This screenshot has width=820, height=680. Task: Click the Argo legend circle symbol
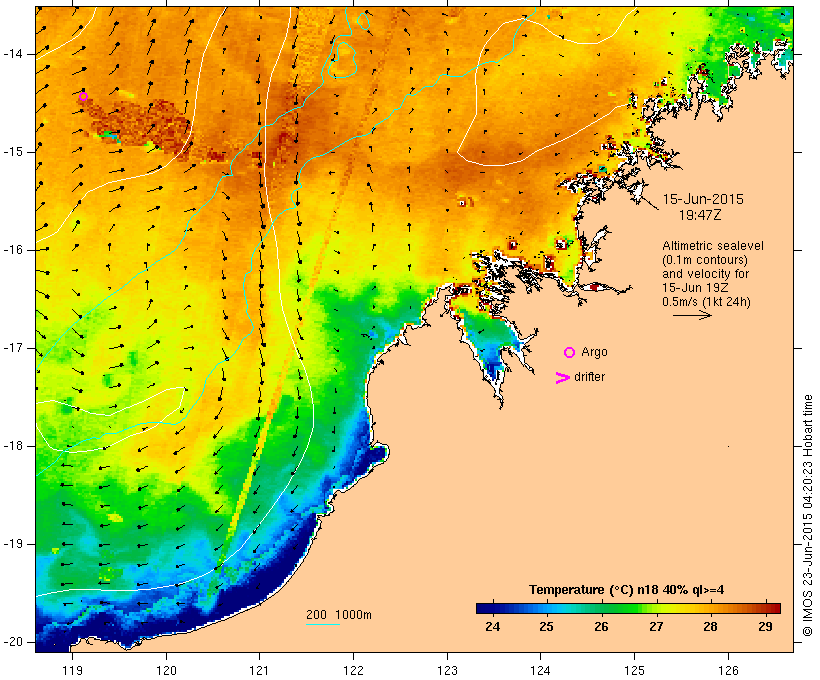tap(570, 353)
